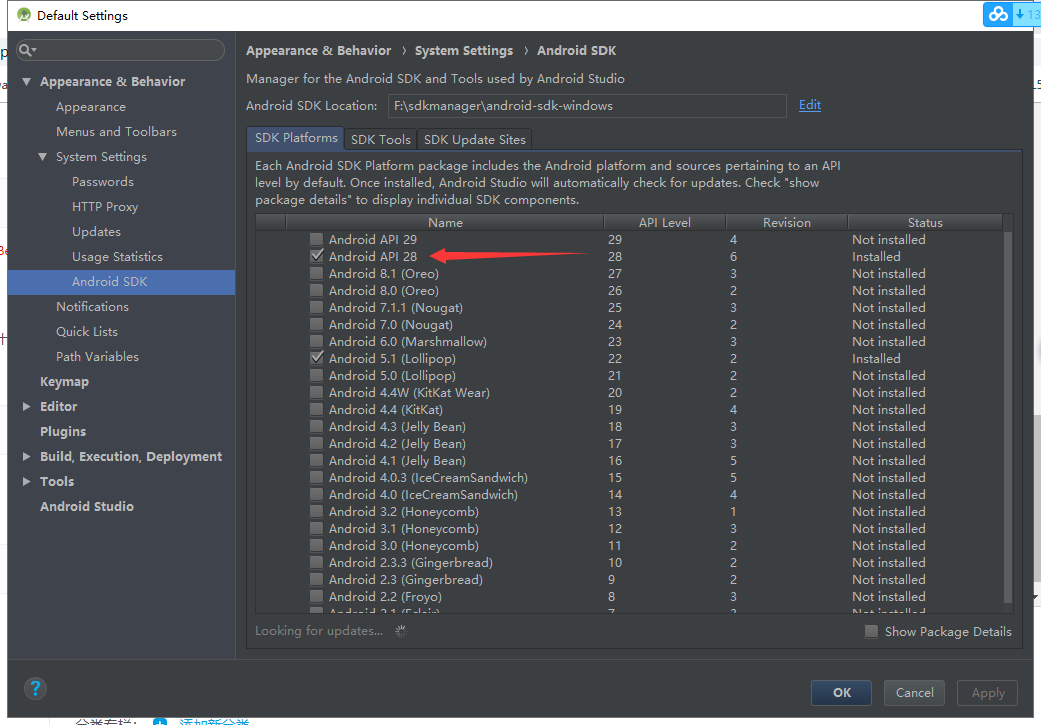Switch to the SDK Tools tab

point(380,139)
